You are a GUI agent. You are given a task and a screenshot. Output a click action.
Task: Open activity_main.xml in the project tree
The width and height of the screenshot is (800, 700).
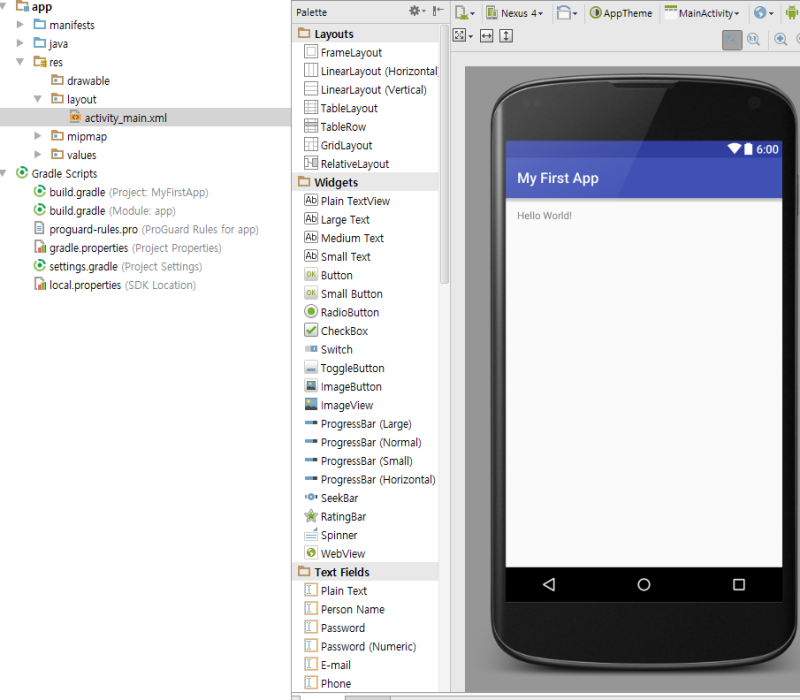[x=124, y=117]
